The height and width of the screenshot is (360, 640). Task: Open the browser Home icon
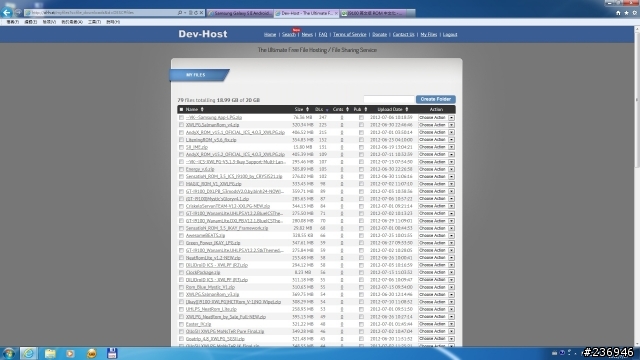618,13
